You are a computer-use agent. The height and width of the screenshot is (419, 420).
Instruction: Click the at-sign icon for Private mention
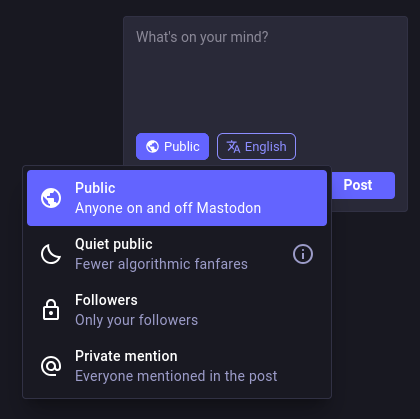coord(51,366)
